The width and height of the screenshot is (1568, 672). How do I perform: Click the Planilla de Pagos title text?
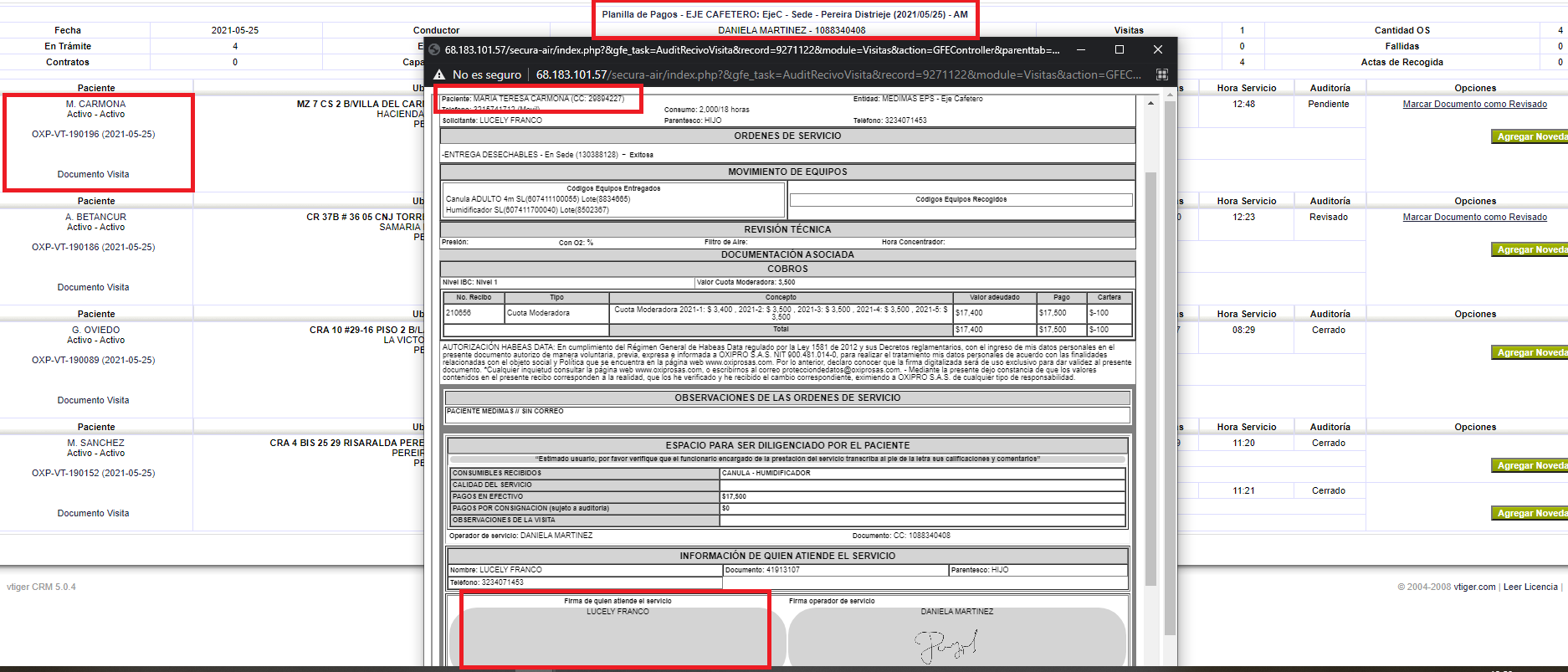pyautogui.click(x=785, y=14)
